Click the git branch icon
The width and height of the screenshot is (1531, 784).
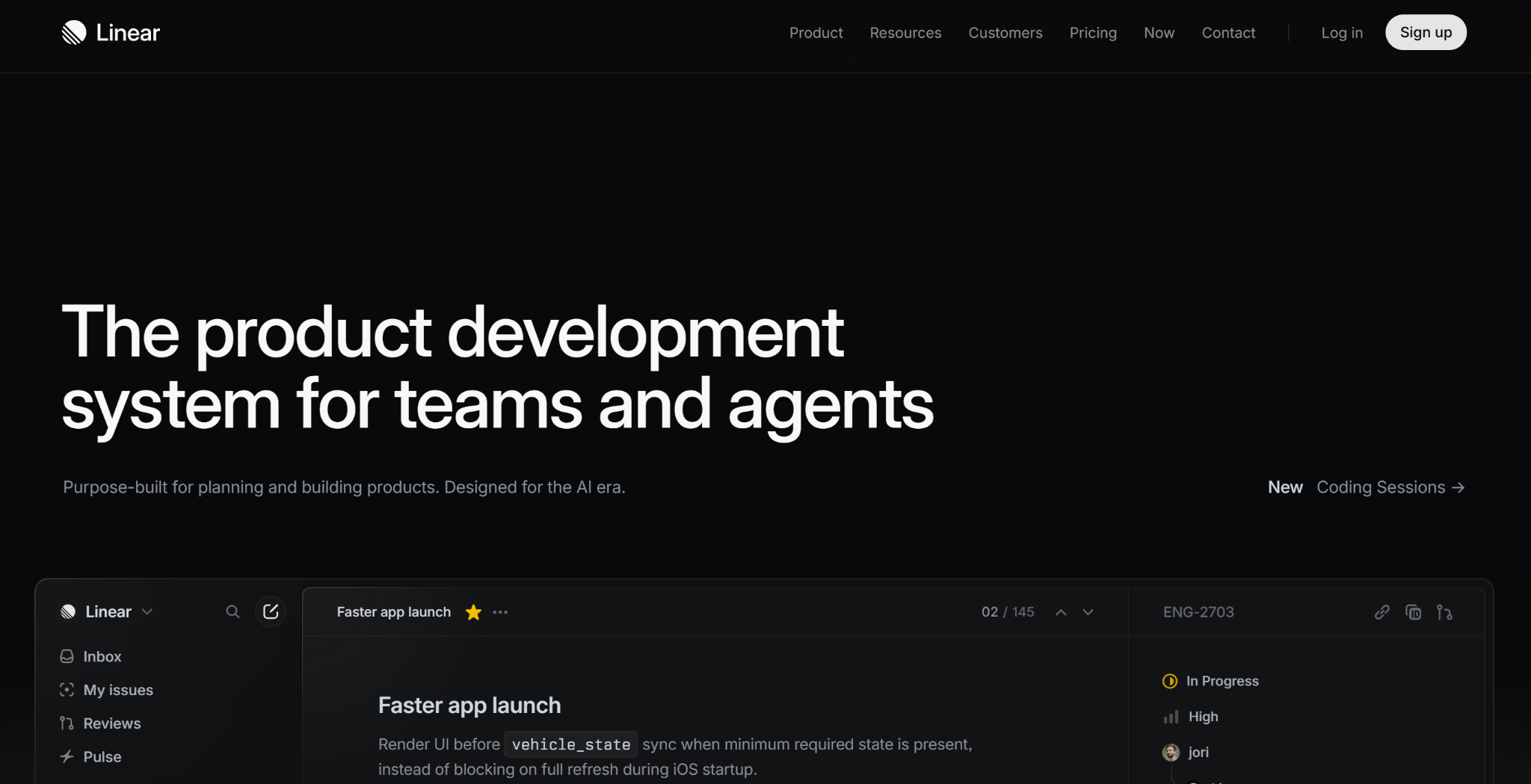pyautogui.click(x=1444, y=612)
